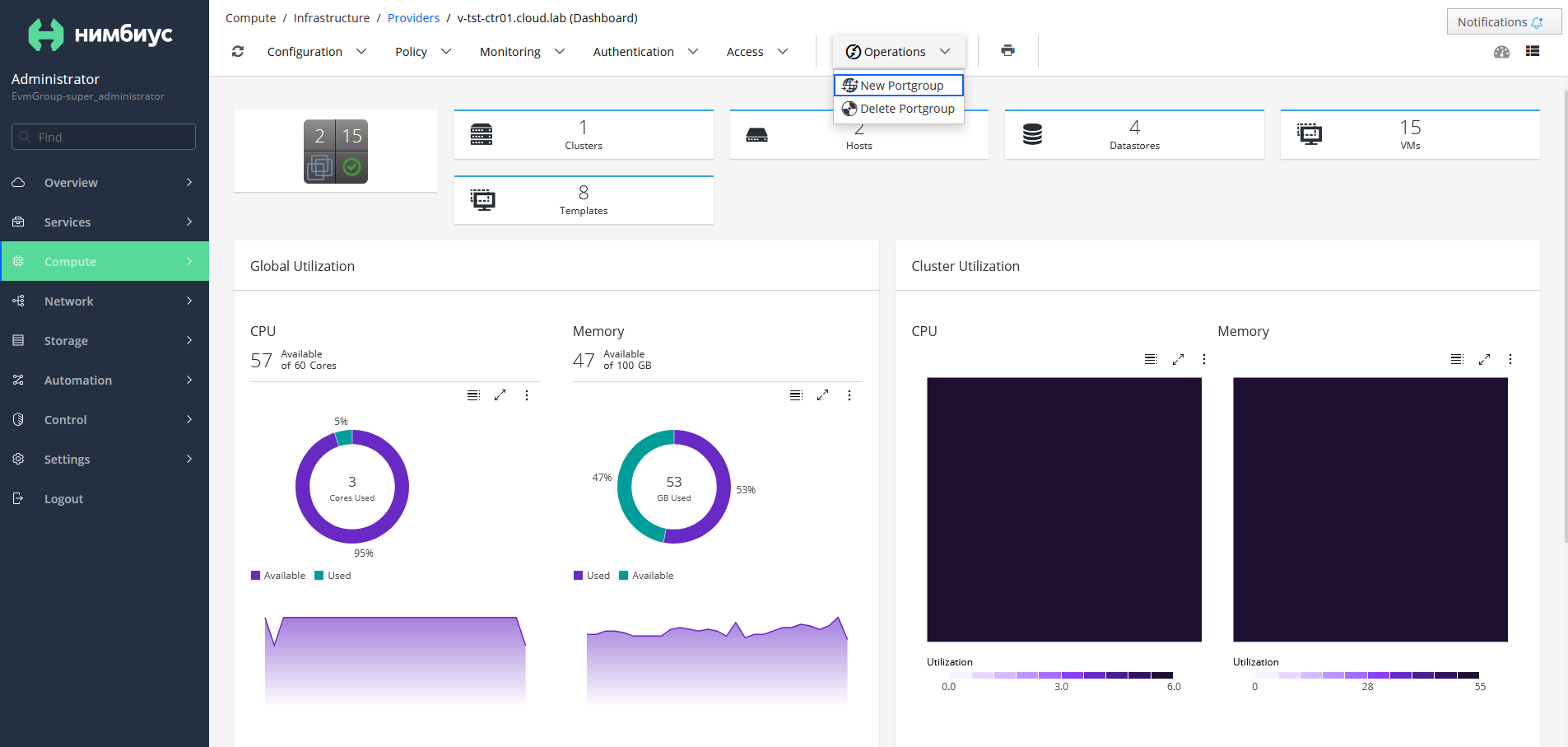Expand Cluster CPU heatmap full size
This screenshot has height=747, width=1568.
[1178, 359]
